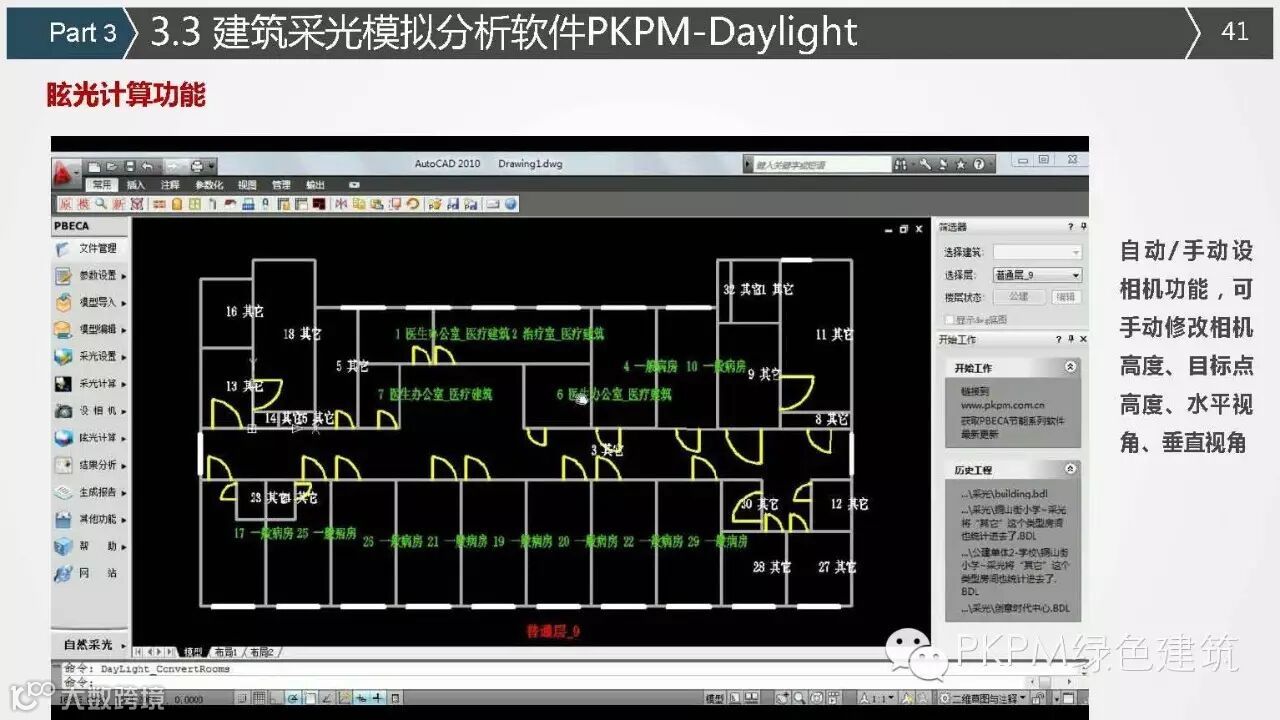Click the star favorites icon in title bar
This screenshot has width=1280, height=720.
(x=961, y=164)
